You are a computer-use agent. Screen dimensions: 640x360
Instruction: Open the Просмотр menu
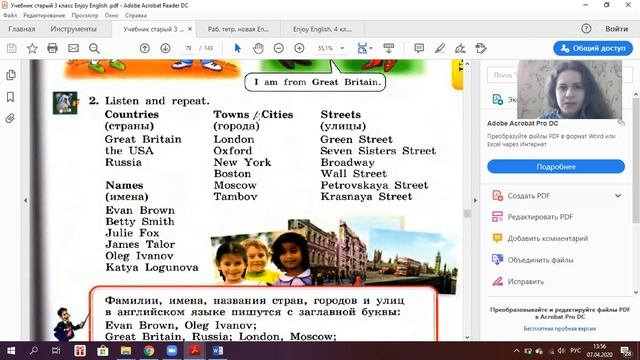click(85, 16)
